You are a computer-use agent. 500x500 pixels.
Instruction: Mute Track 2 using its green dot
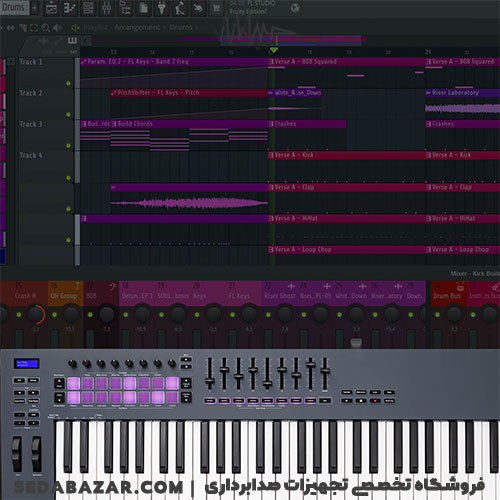pyautogui.click(x=68, y=114)
